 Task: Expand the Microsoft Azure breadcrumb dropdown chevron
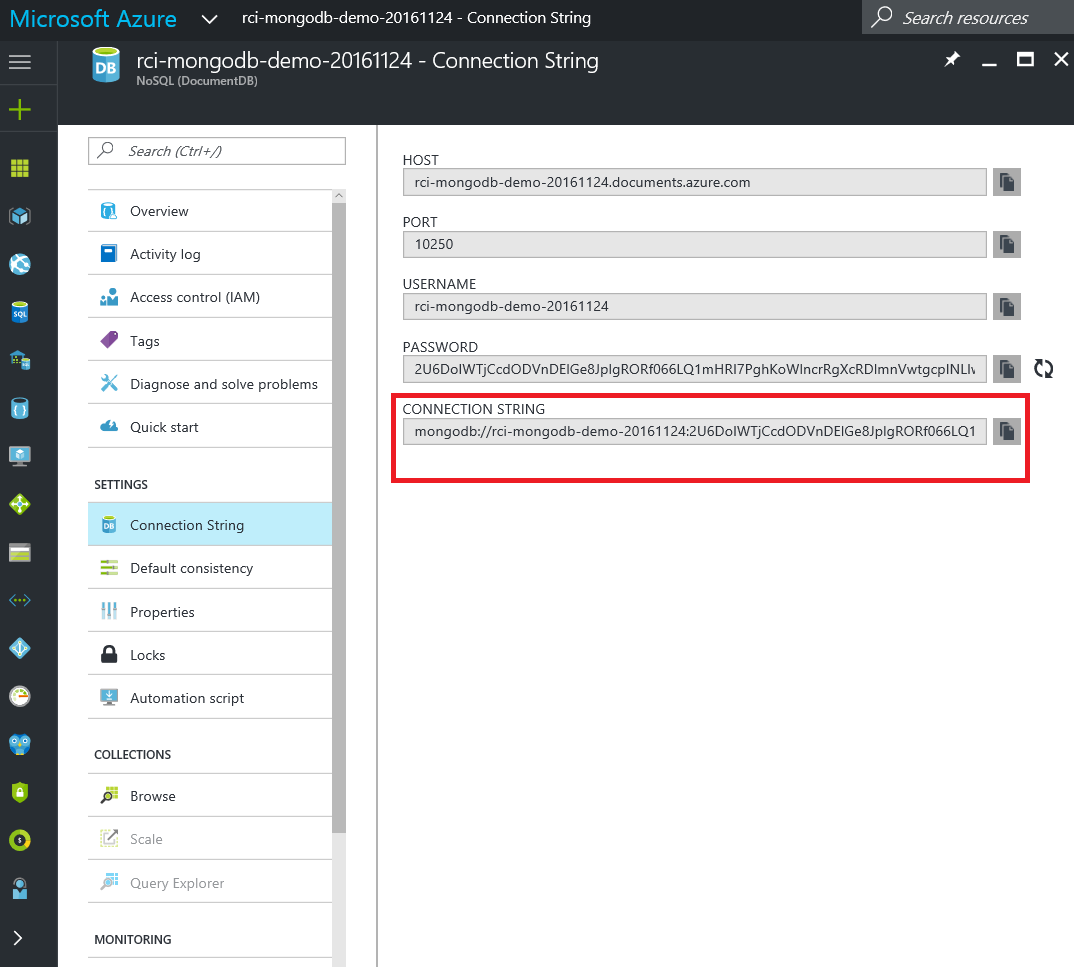coord(210,19)
